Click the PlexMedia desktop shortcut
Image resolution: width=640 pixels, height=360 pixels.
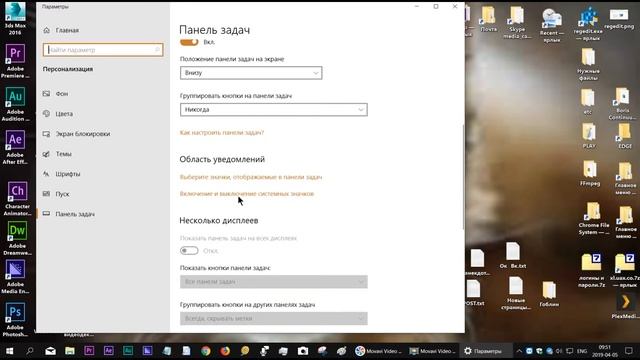point(625,306)
